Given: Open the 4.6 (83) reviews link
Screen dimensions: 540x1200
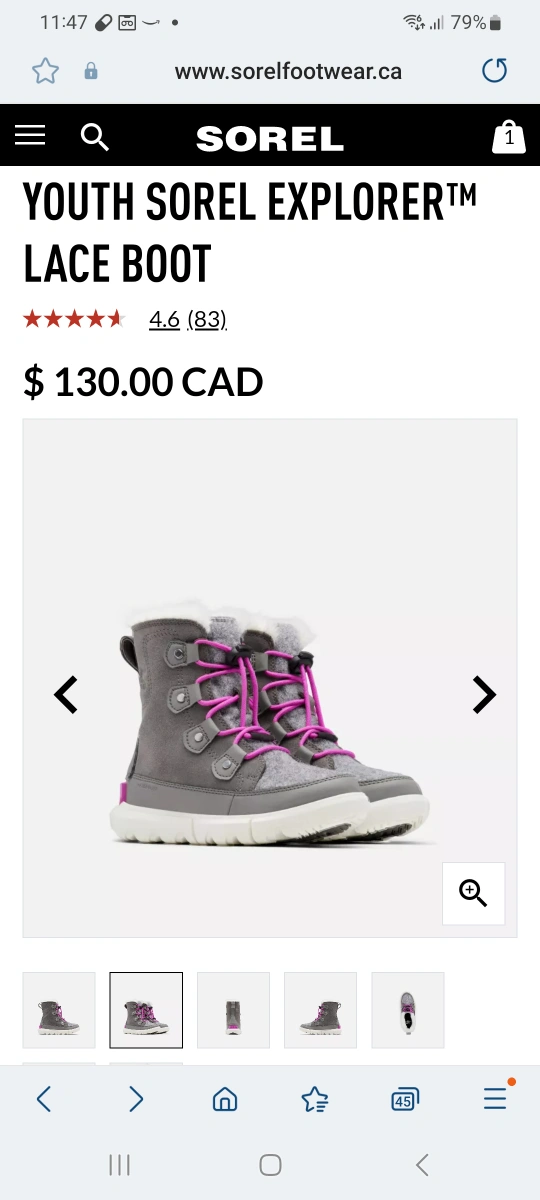Looking at the screenshot, I should [188, 319].
